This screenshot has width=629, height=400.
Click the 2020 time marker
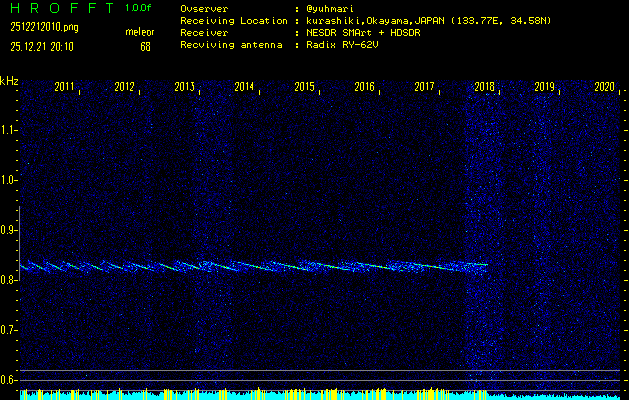point(604,87)
